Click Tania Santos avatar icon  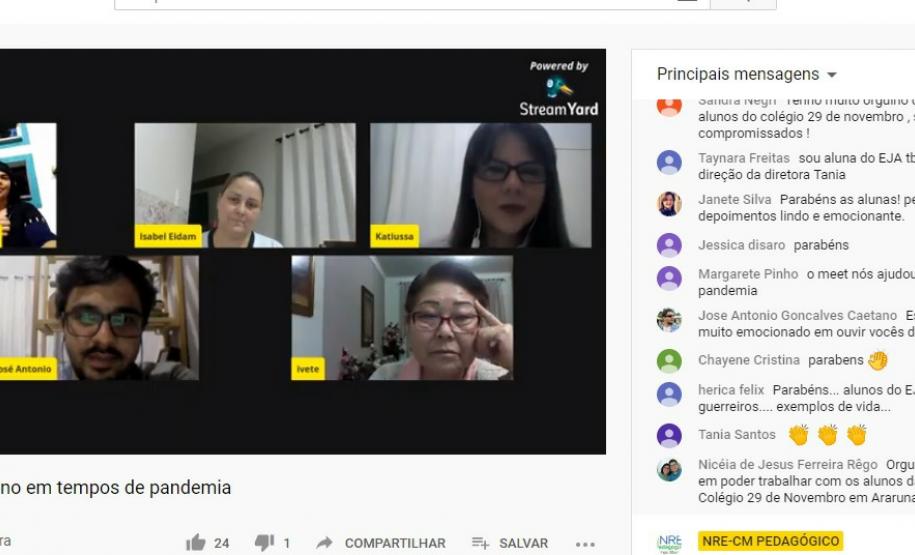coord(669,435)
